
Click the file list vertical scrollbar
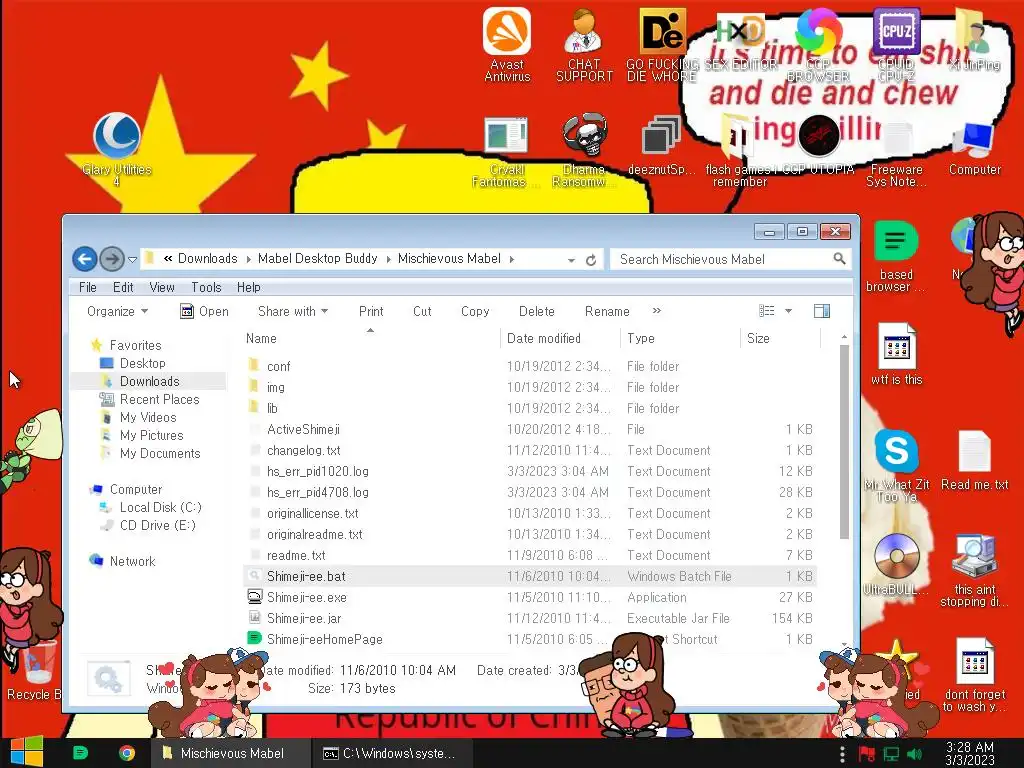tap(844, 441)
